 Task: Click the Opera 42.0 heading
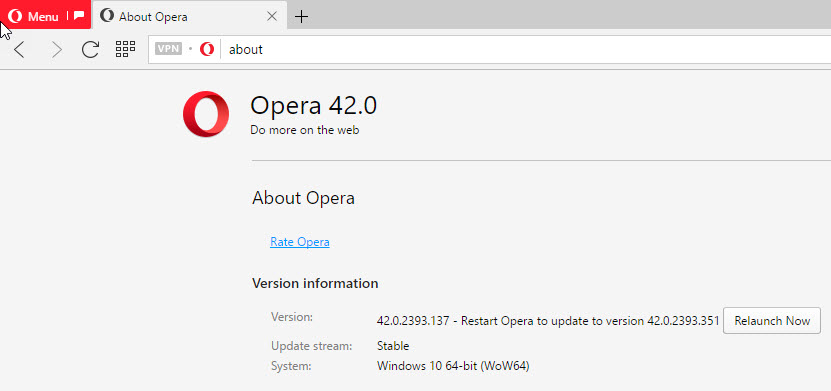313,105
